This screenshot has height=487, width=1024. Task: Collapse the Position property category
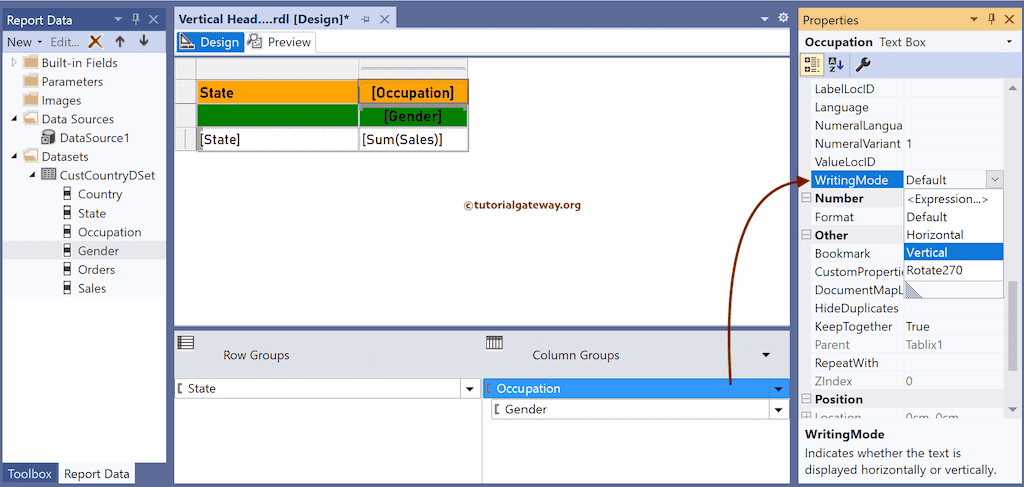coord(807,399)
